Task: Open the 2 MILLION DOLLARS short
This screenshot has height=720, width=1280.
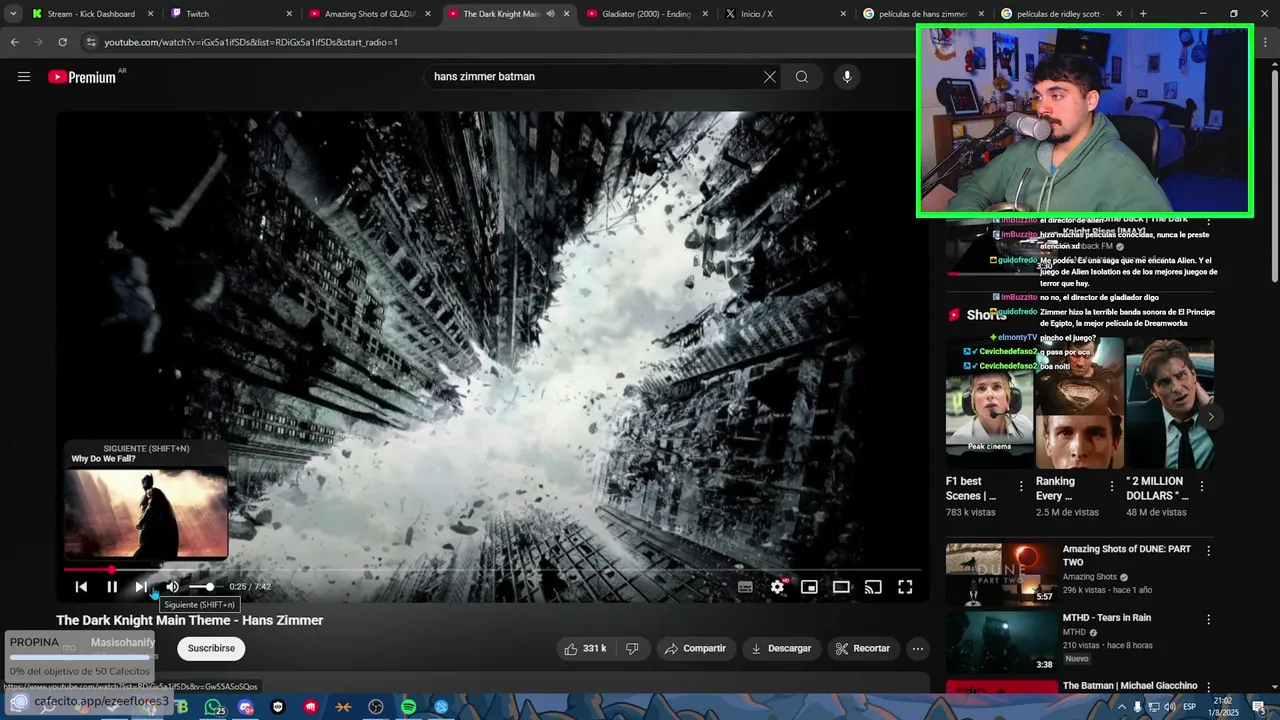Action: click(x=1170, y=403)
